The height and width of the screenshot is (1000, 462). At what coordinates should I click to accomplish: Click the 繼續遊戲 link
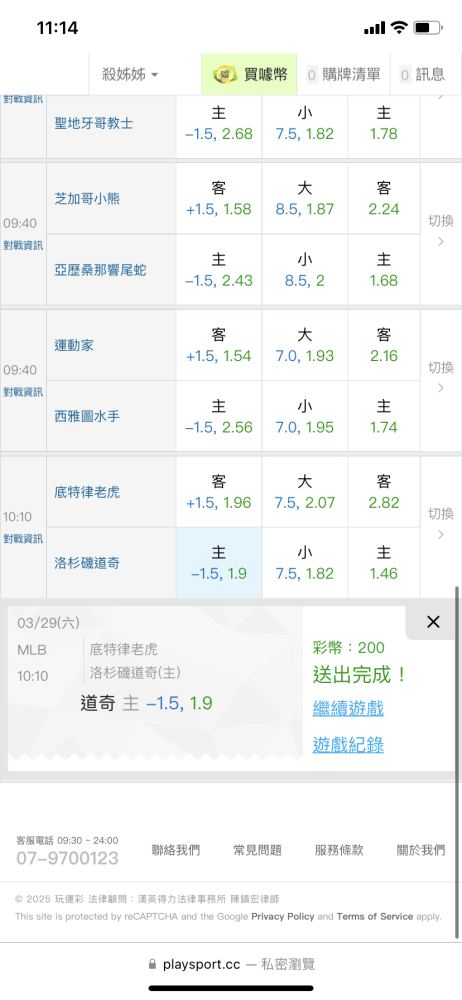coord(348,708)
